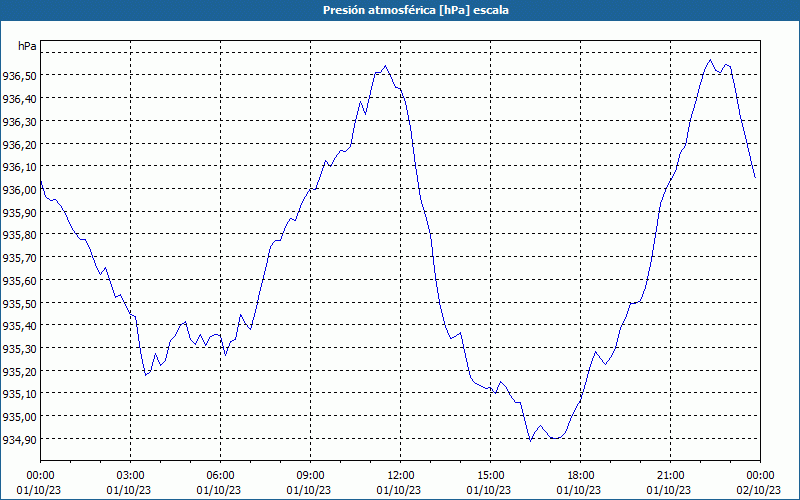Select the 15:00 time axis label
This screenshot has height=500, width=800.
(x=490, y=476)
